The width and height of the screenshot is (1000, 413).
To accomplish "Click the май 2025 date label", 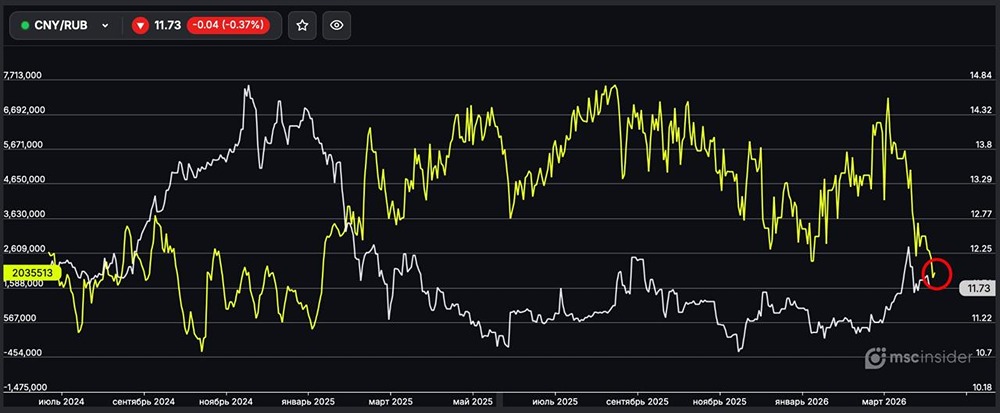I will [473, 402].
